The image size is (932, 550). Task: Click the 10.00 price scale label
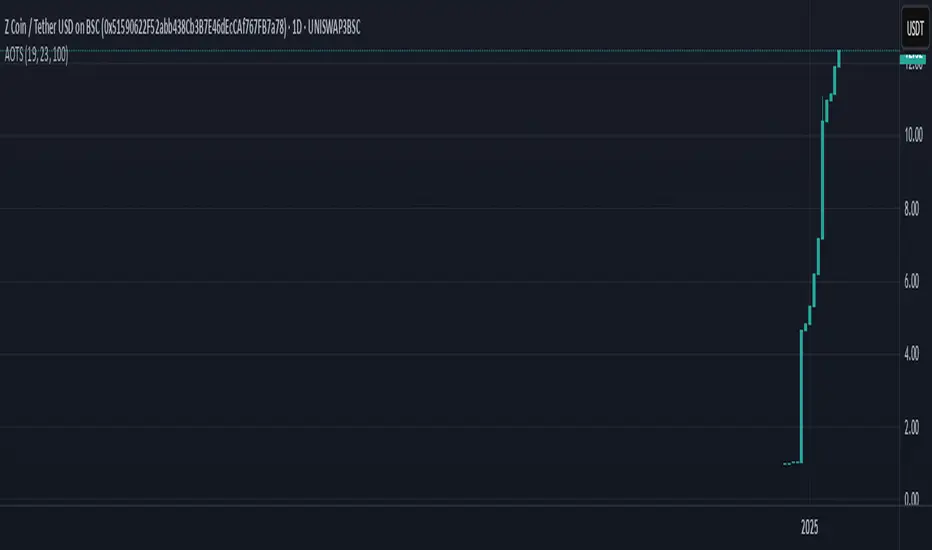[912, 136]
